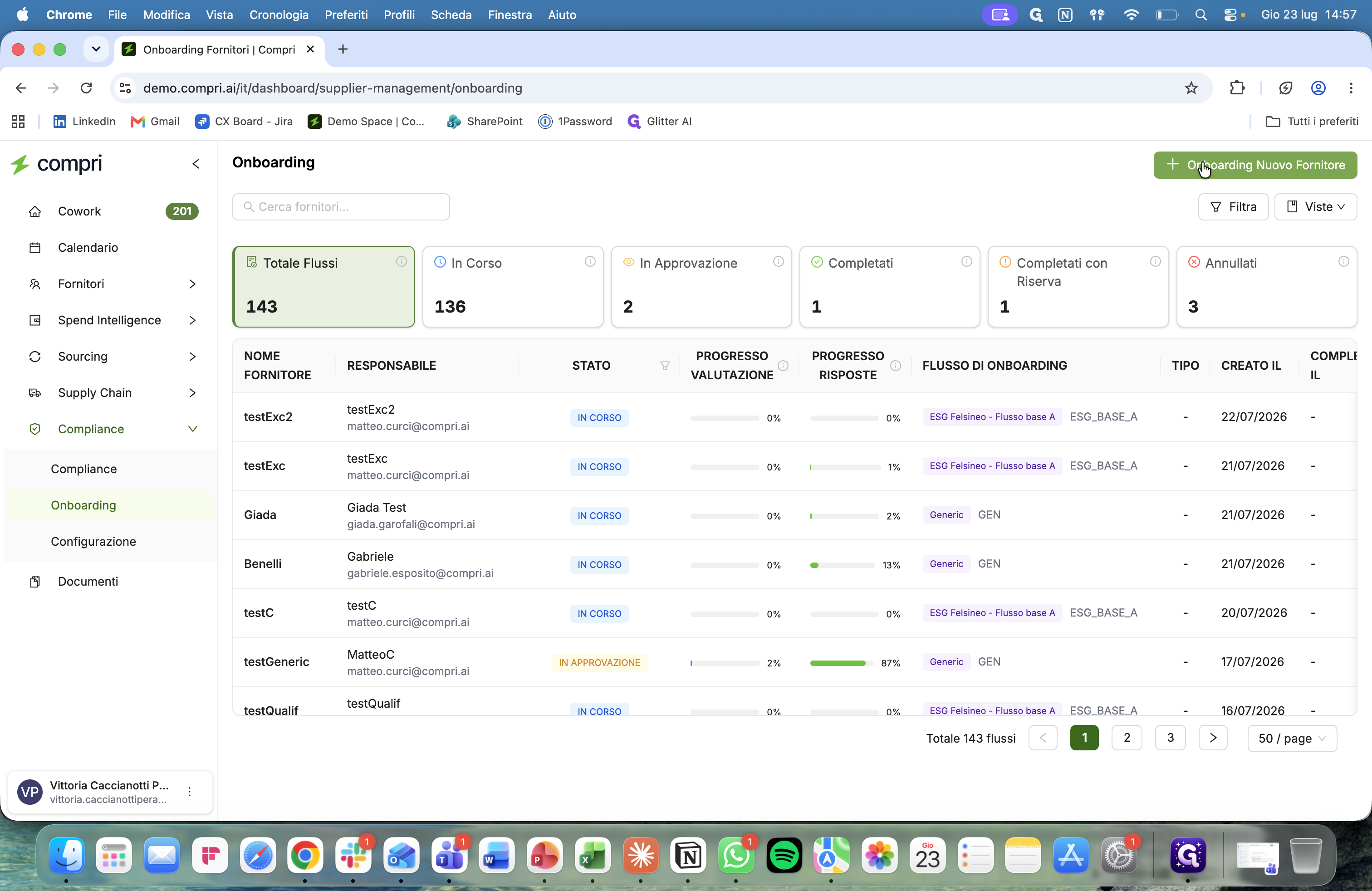This screenshot has width=1372, height=891.
Task: Open the Viste dropdown
Action: click(1315, 207)
